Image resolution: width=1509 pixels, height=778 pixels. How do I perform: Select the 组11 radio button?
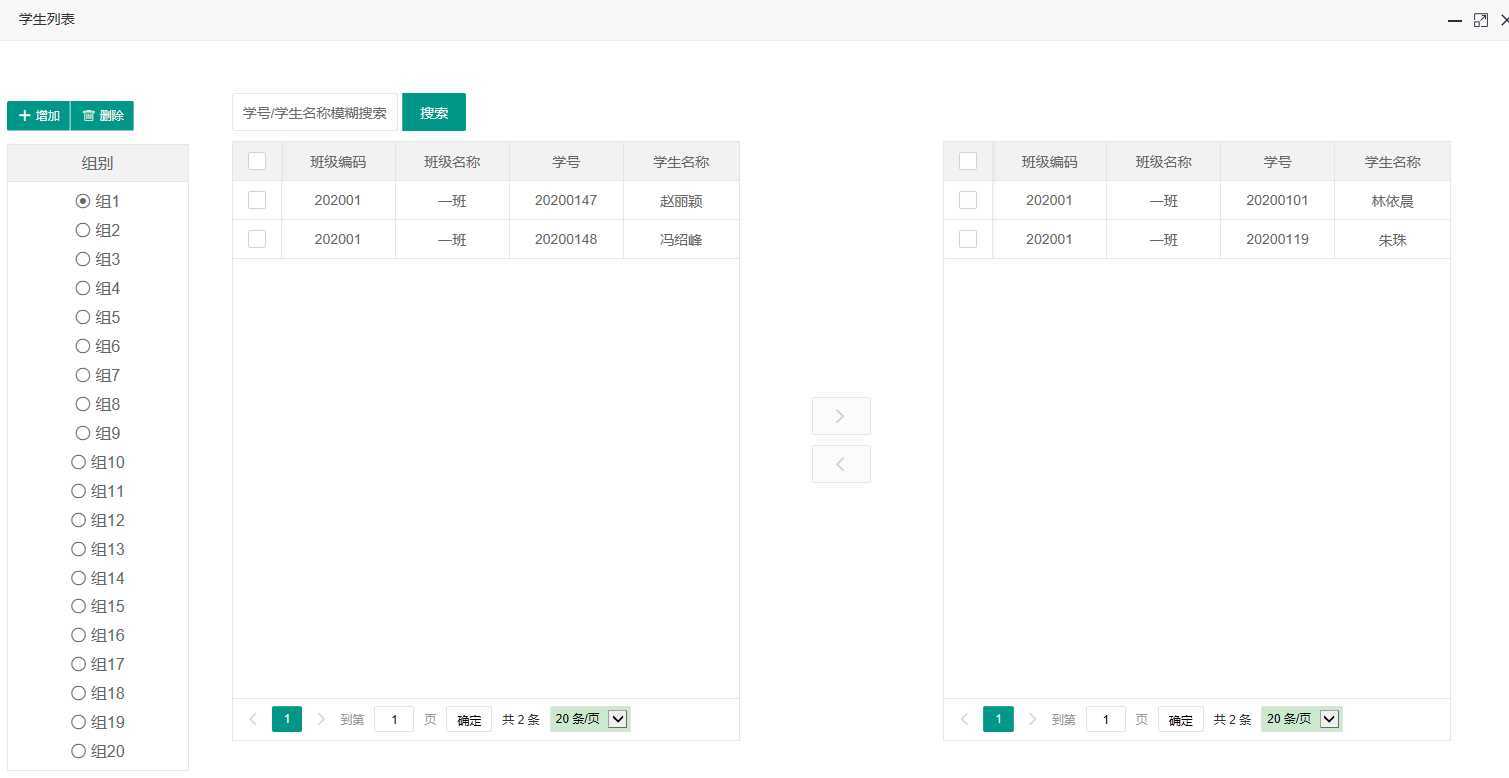(x=79, y=491)
